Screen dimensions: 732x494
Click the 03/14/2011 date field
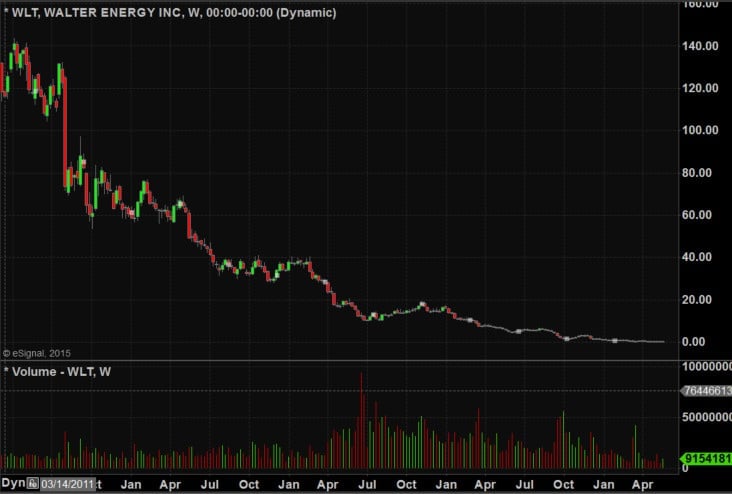coord(68,484)
